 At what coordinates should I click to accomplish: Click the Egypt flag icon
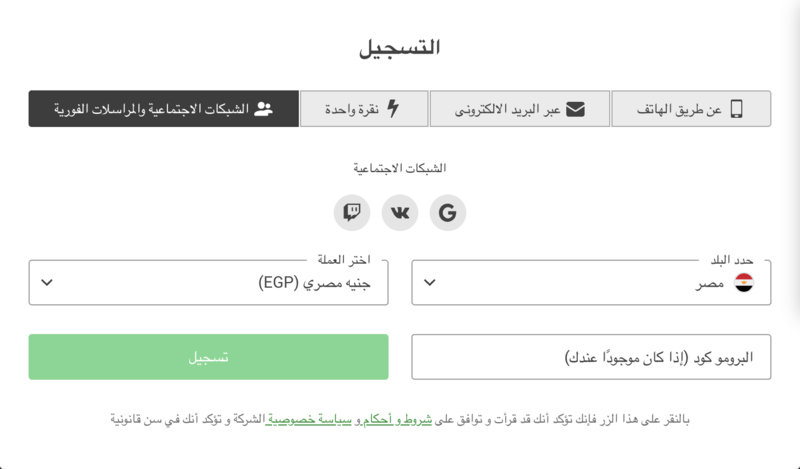[744, 283]
